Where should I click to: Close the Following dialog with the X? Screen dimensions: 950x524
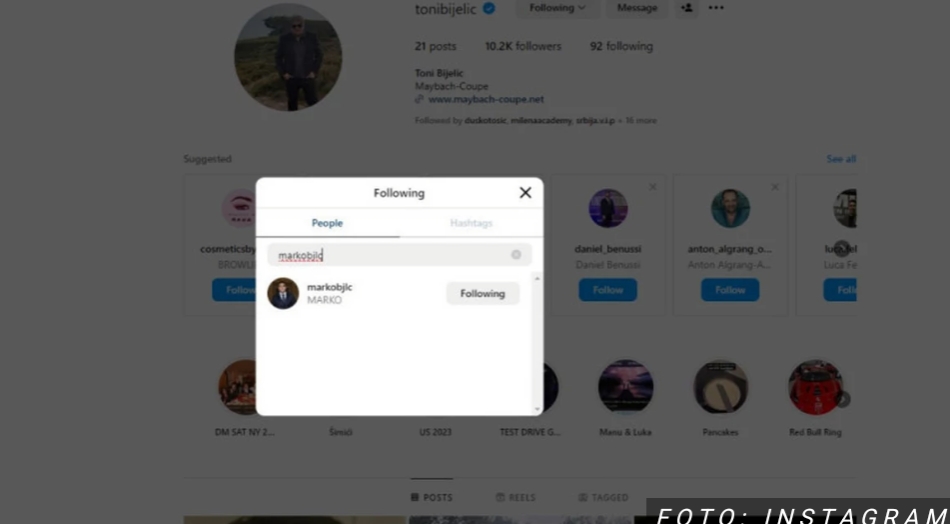click(x=525, y=193)
